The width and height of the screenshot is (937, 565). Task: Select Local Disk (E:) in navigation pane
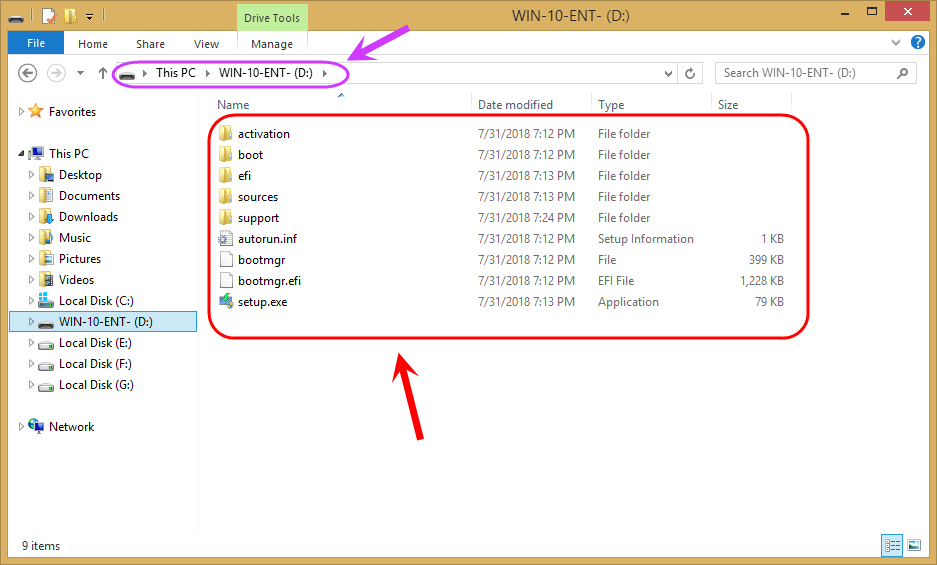[x=95, y=343]
